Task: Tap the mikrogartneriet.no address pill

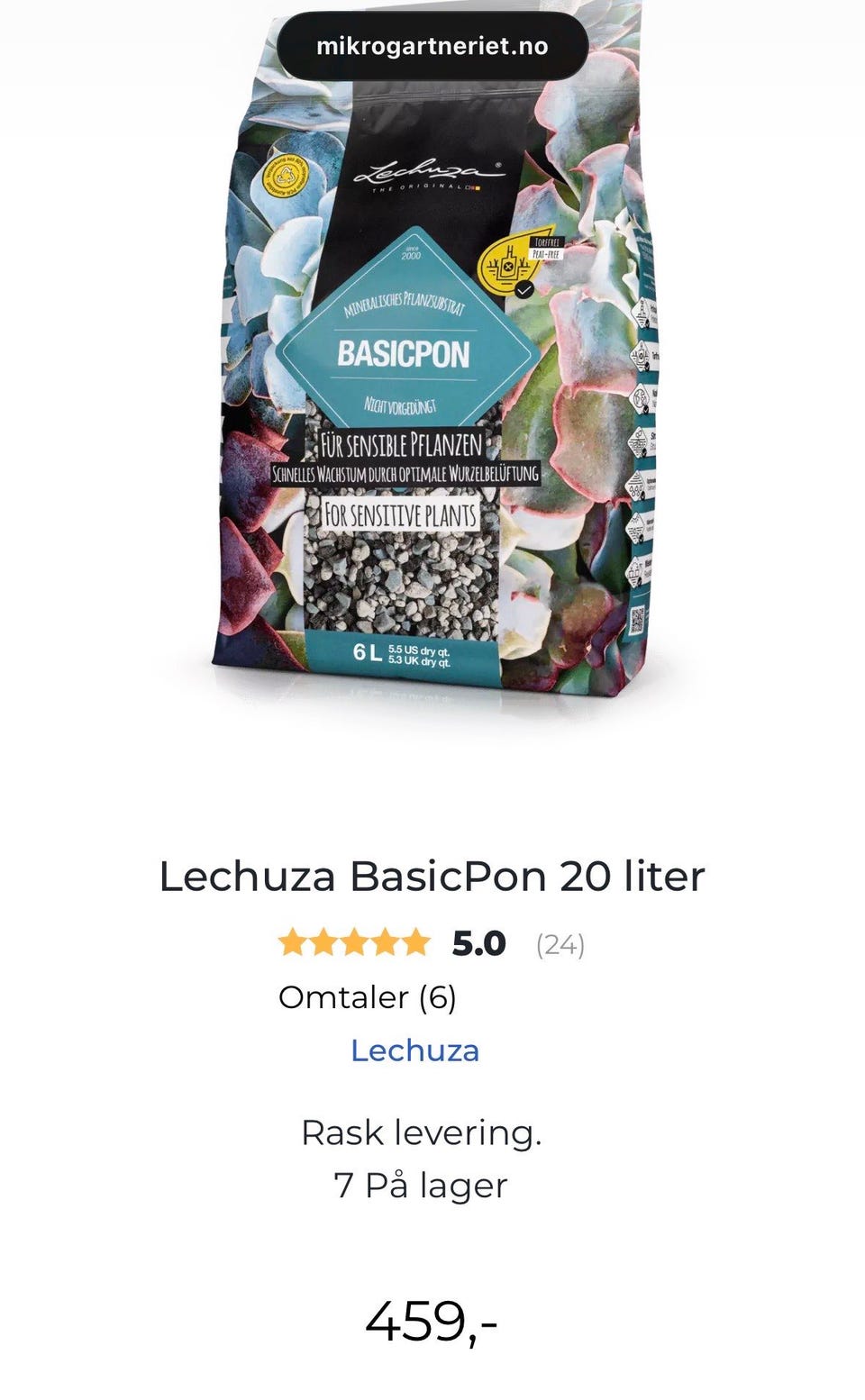Action: 432,46
